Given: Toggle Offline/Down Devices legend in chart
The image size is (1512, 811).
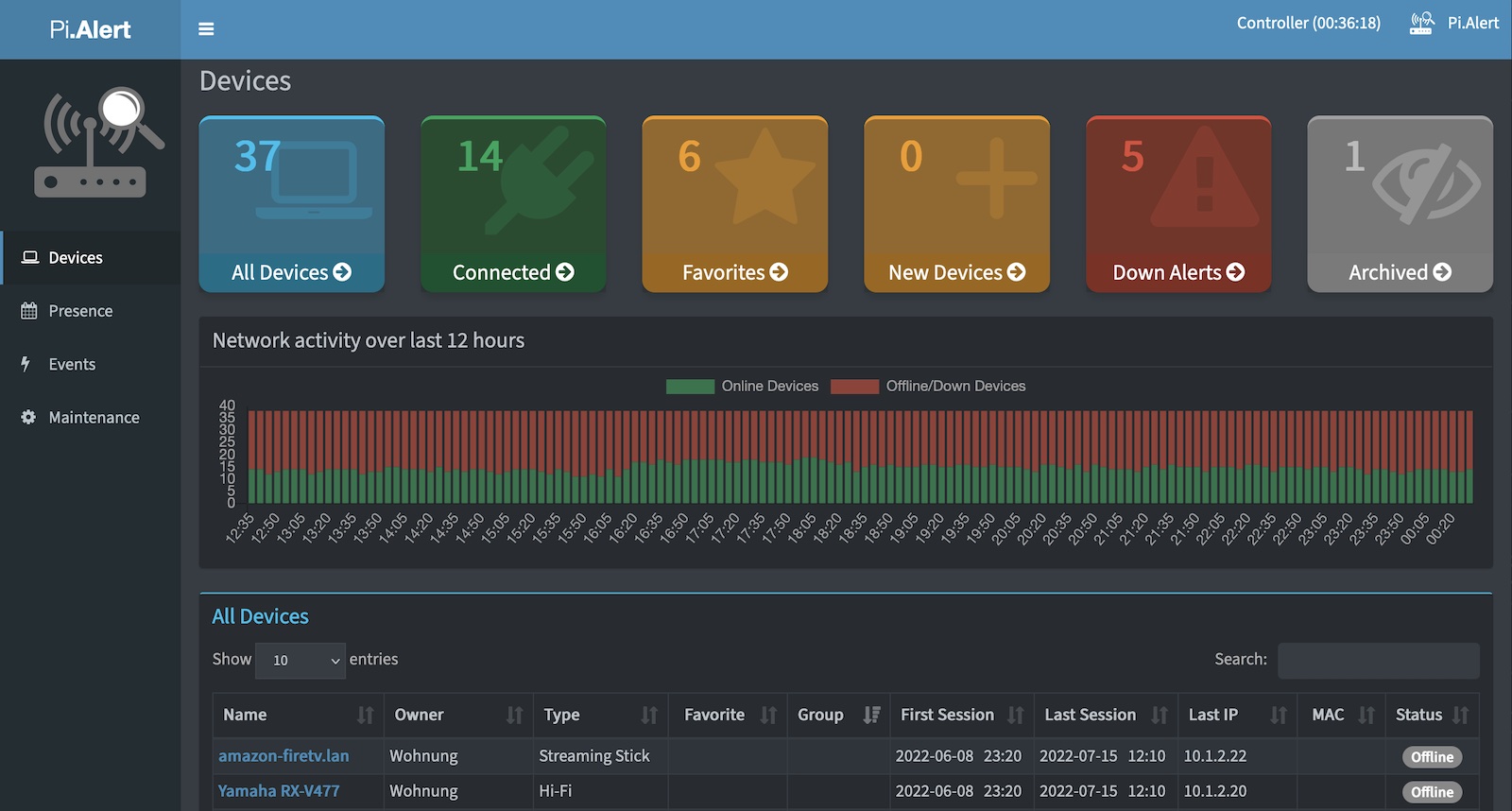Looking at the screenshot, I should (954, 386).
